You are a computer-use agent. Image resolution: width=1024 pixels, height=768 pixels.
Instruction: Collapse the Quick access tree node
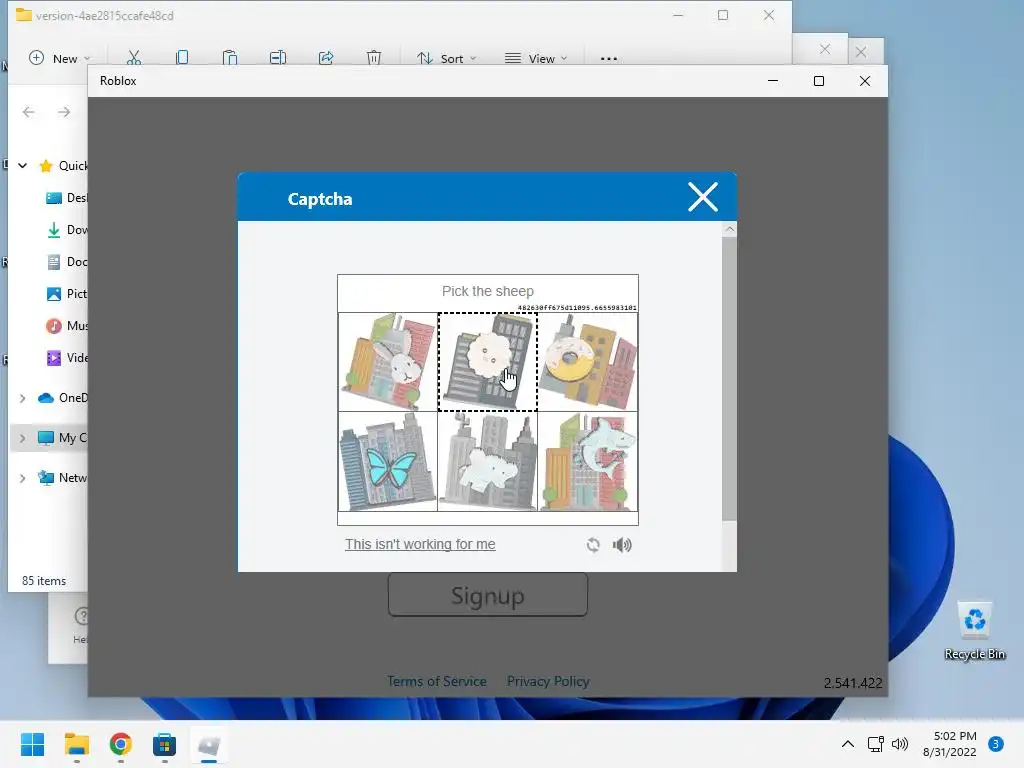[22, 166]
